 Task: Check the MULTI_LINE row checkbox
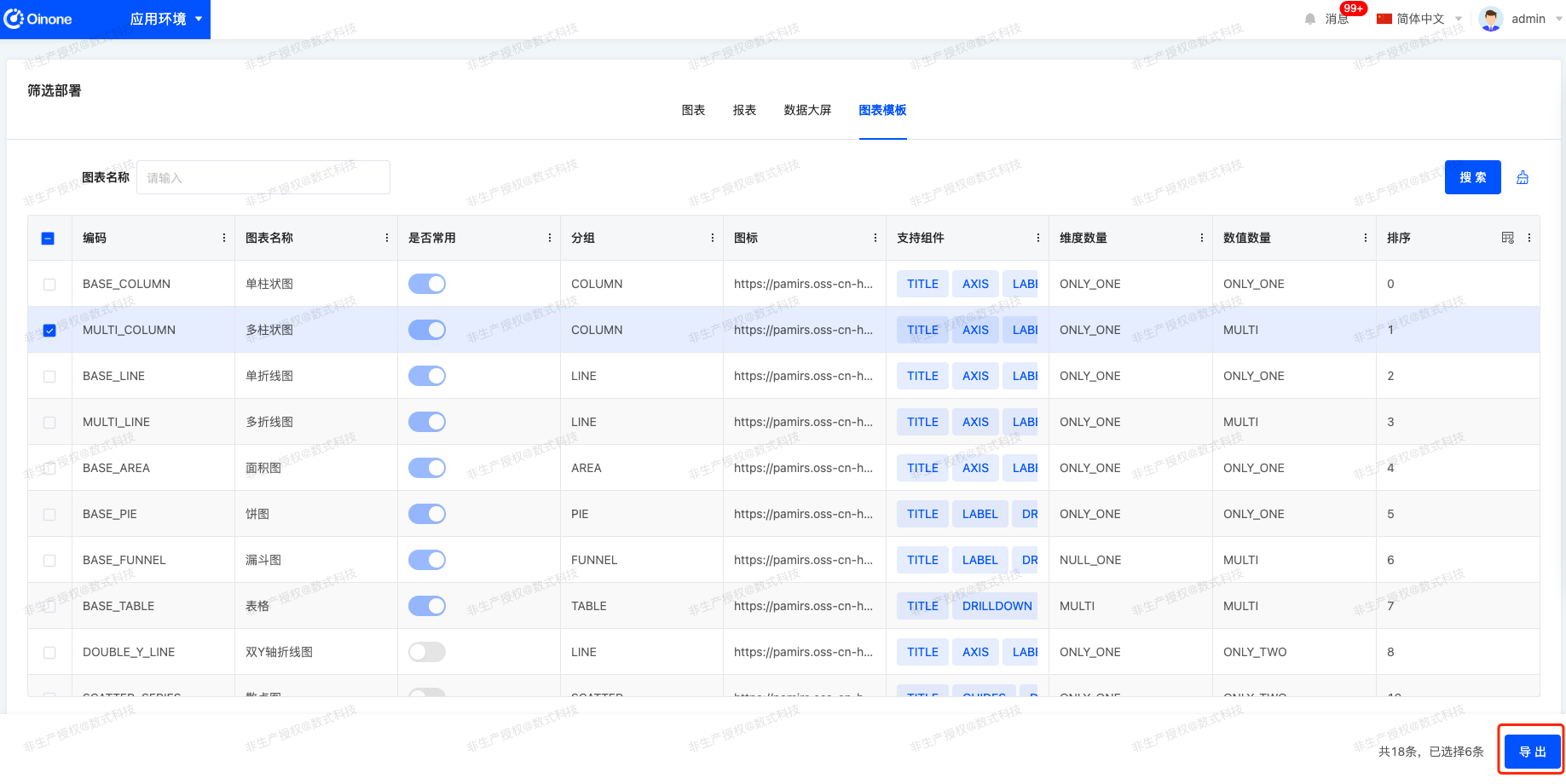tap(49, 423)
